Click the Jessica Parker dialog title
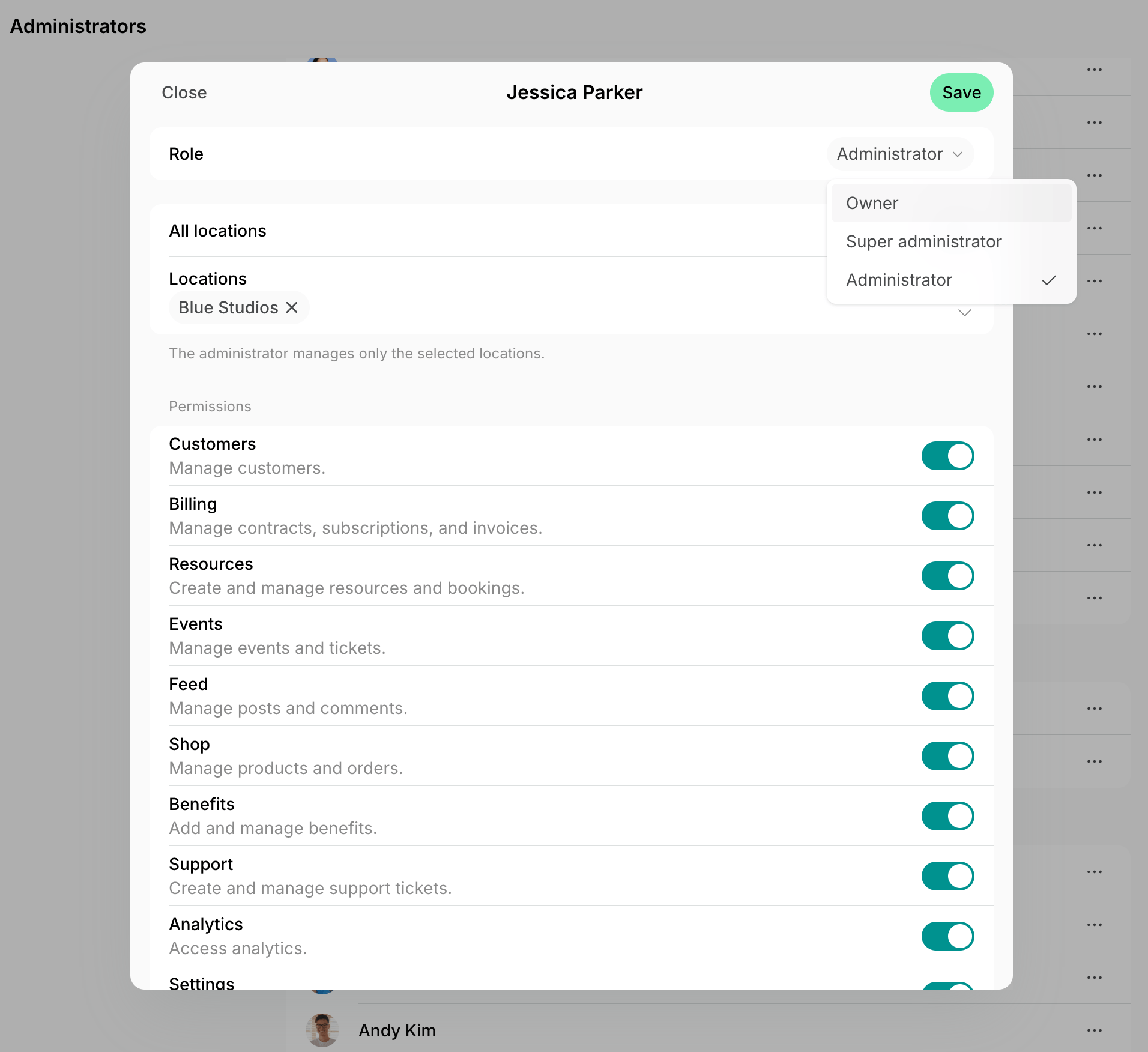 tap(574, 92)
